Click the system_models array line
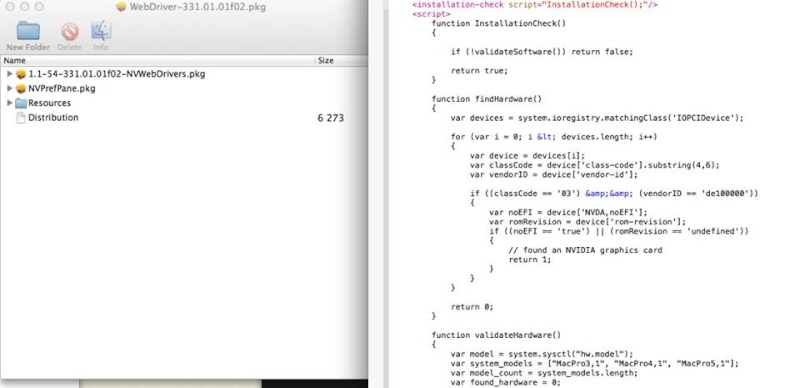Viewport: 800px width, 388px height. [594, 363]
